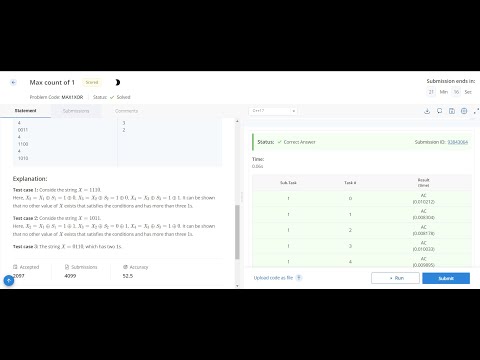Click the Sub-Task column header
Viewport: 480px width, 360px height.
tap(288, 183)
